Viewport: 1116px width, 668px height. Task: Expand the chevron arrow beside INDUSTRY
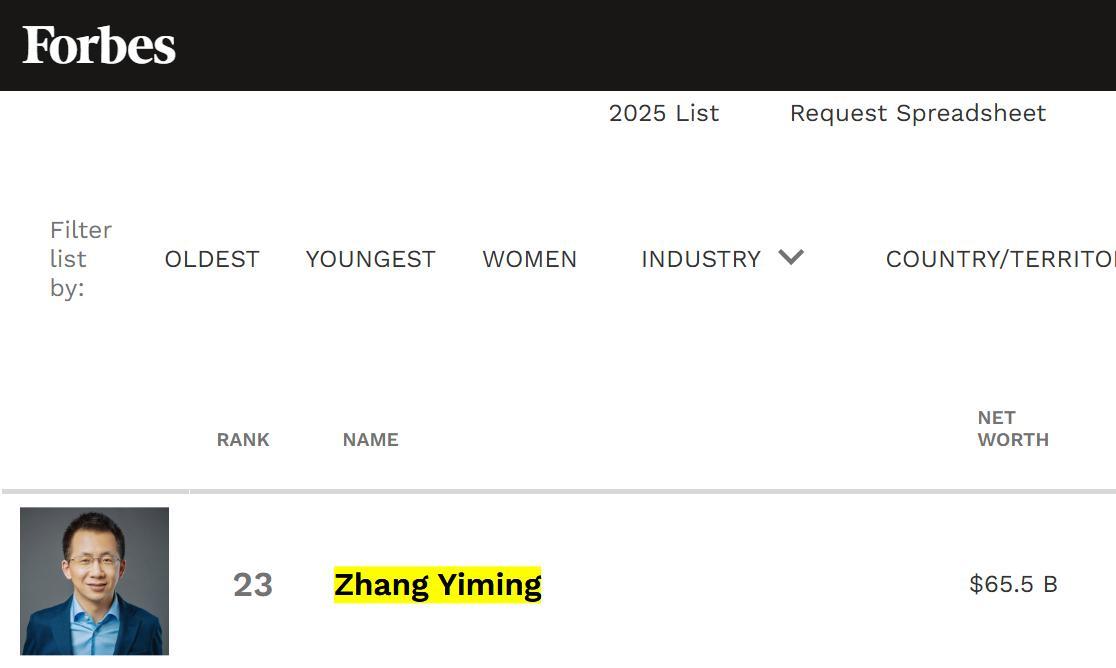point(791,257)
